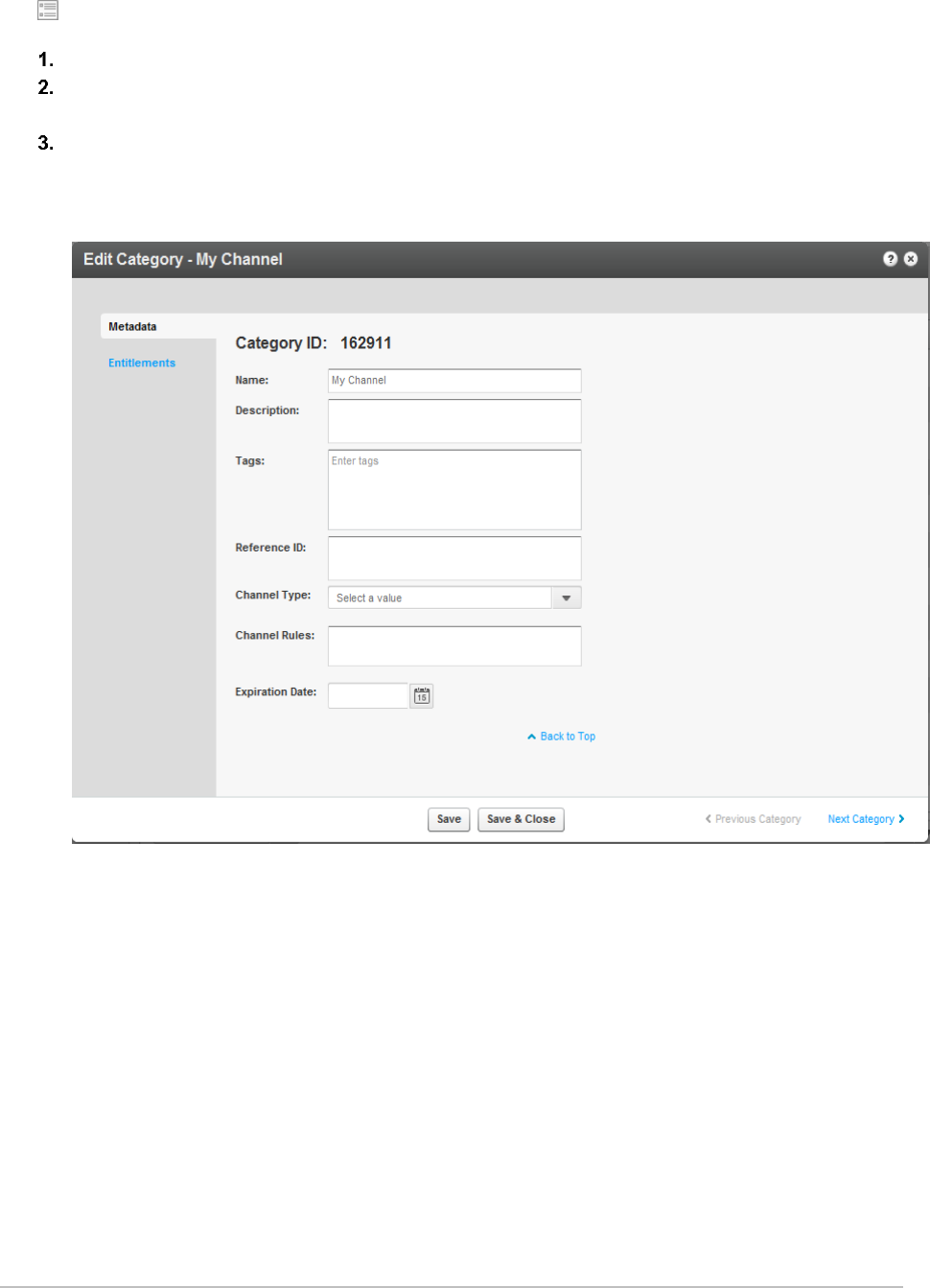930x1288 pixels.
Task: Click the Expiration Date input field
Action: (x=368, y=695)
